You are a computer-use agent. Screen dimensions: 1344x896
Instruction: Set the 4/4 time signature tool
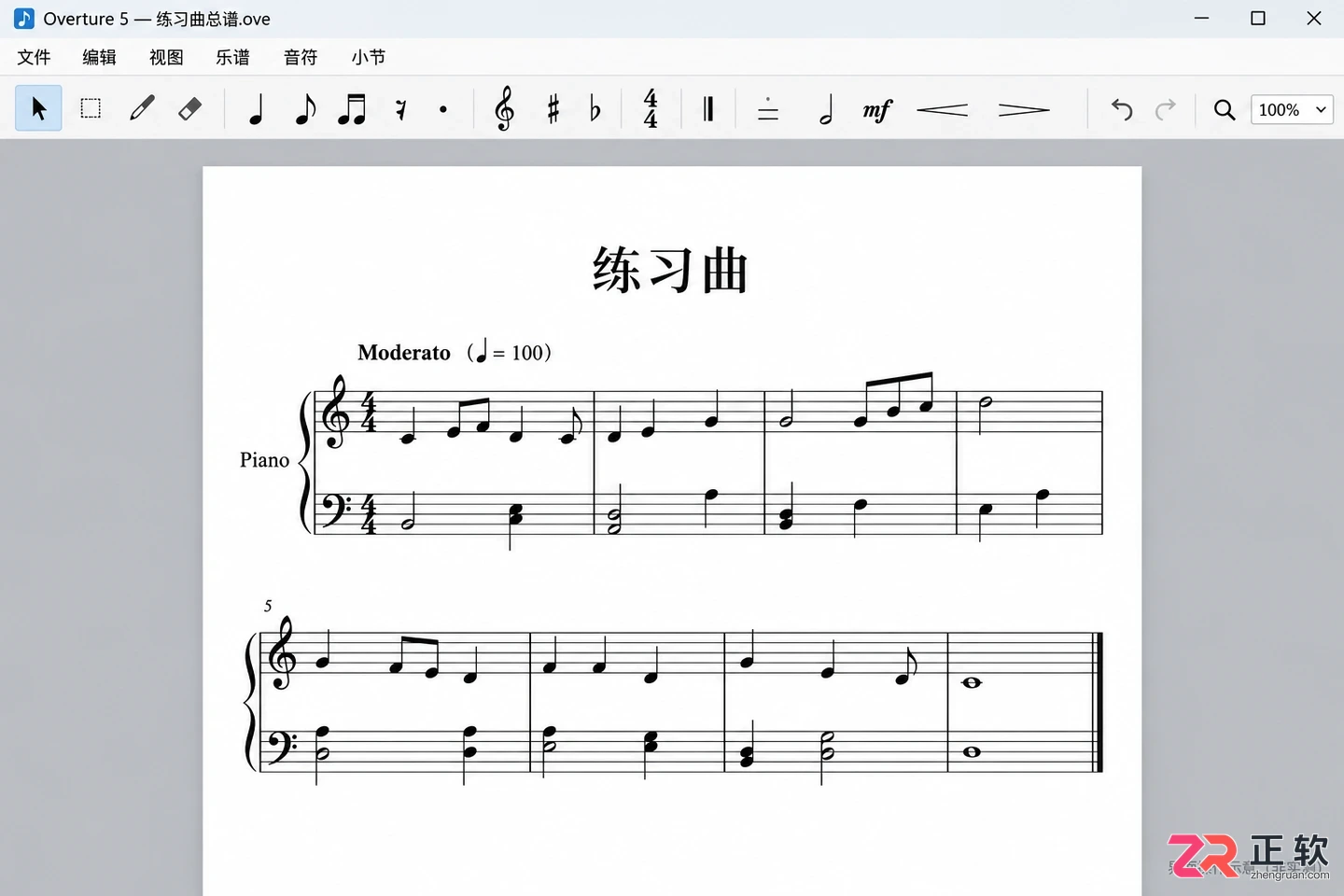[651, 109]
